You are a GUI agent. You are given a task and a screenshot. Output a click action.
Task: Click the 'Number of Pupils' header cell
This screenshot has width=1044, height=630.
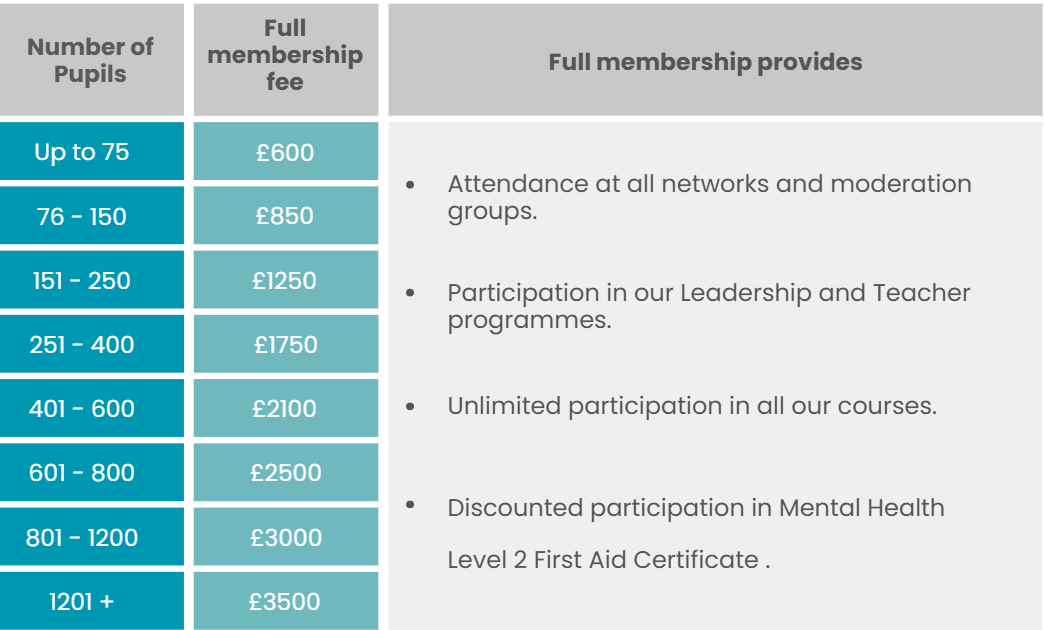coord(91,60)
